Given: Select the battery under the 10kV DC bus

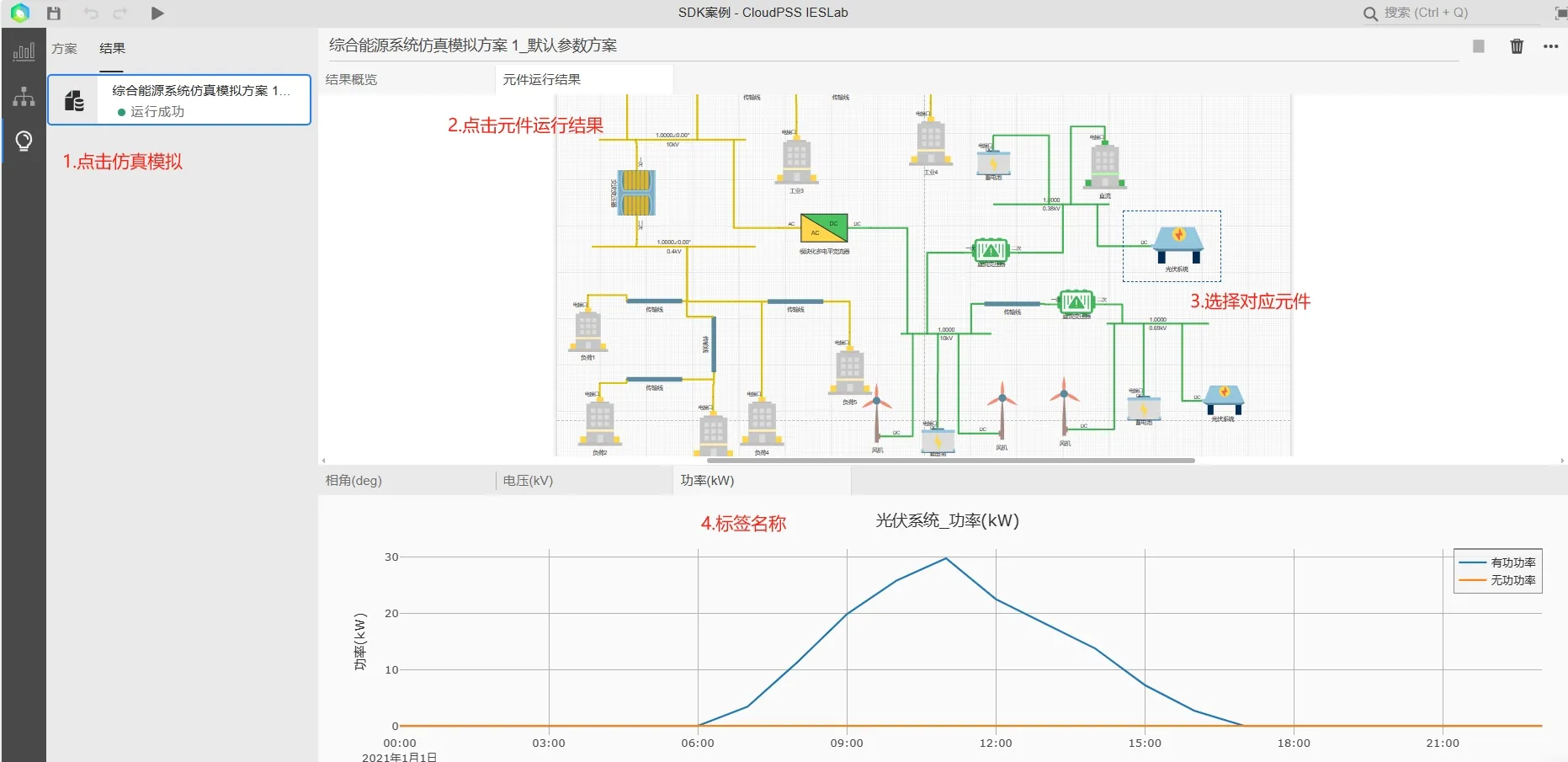Looking at the screenshot, I should click(x=938, y=440).
